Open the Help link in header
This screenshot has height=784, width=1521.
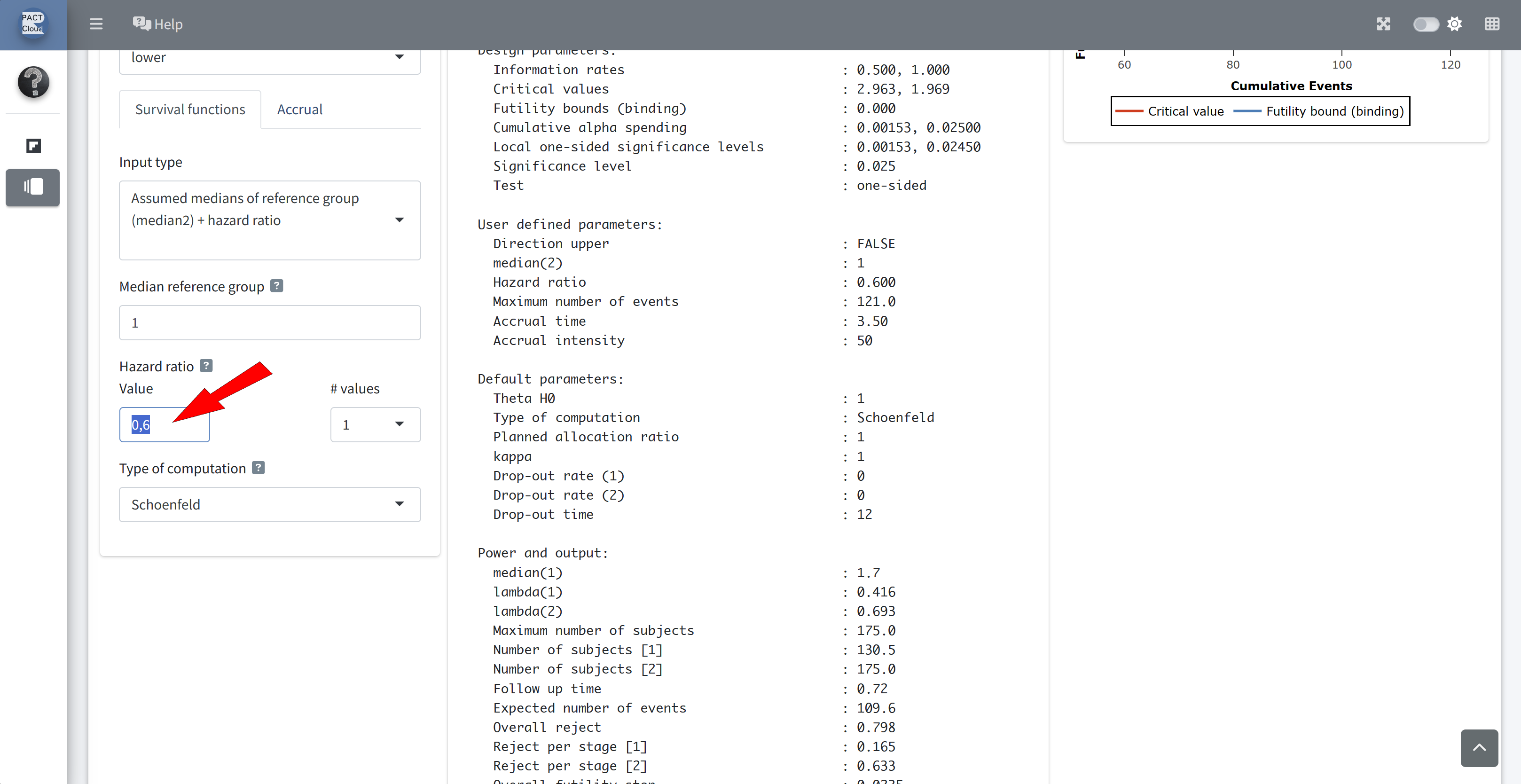coord(157,24)
